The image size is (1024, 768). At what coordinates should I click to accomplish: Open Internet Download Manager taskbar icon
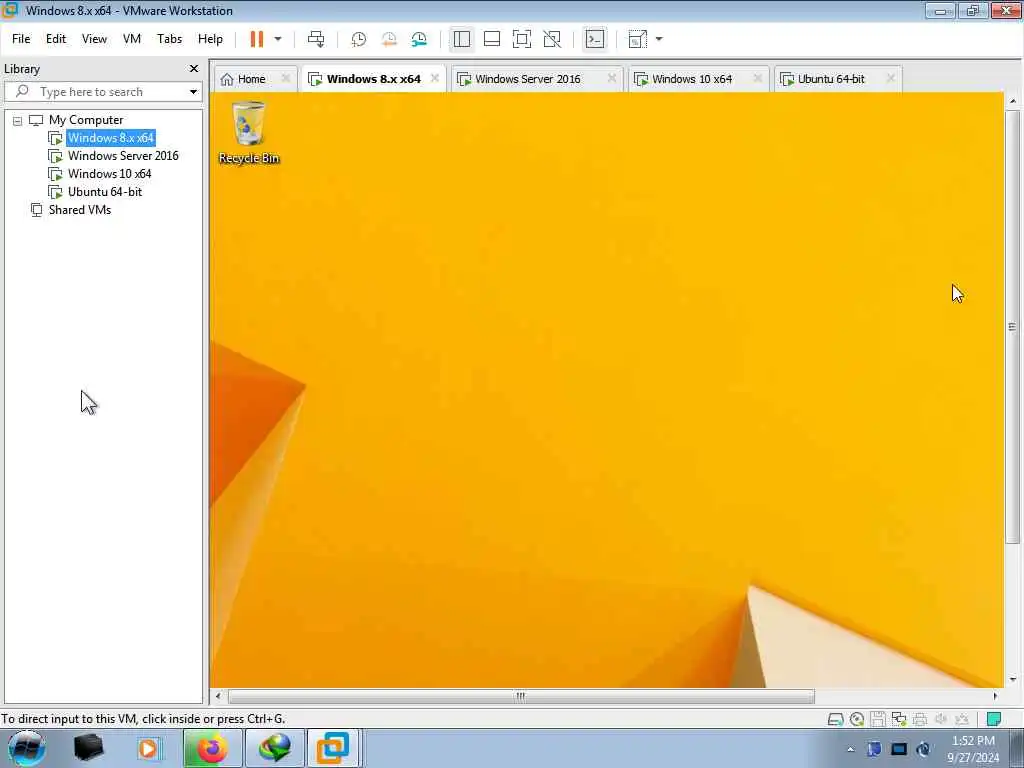pyautogui.click(x=274, y=748)
